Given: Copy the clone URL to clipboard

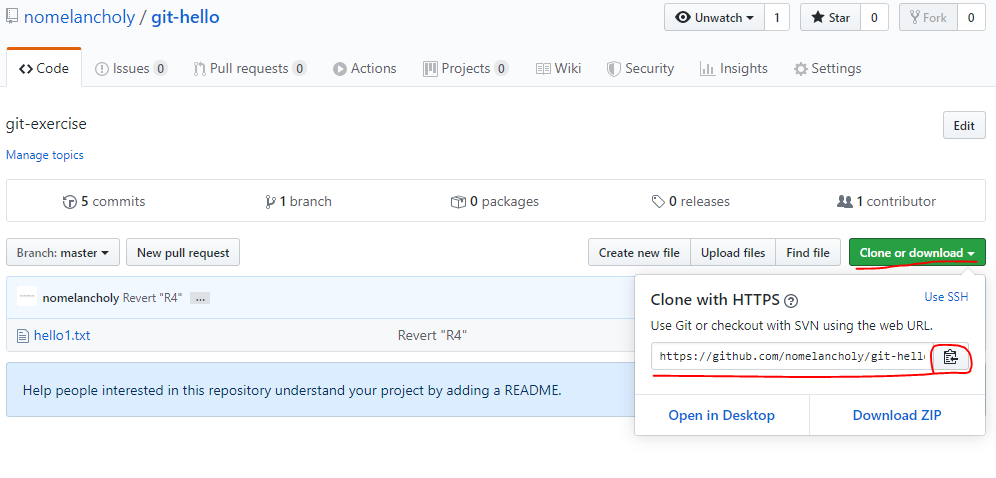Looking at the screenshot, I should pyautogui.click(x=950, y=357).
